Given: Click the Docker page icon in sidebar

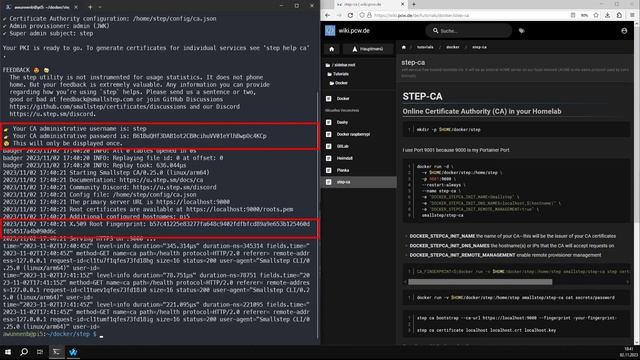Looking at the screenshot, I should 329,98.
